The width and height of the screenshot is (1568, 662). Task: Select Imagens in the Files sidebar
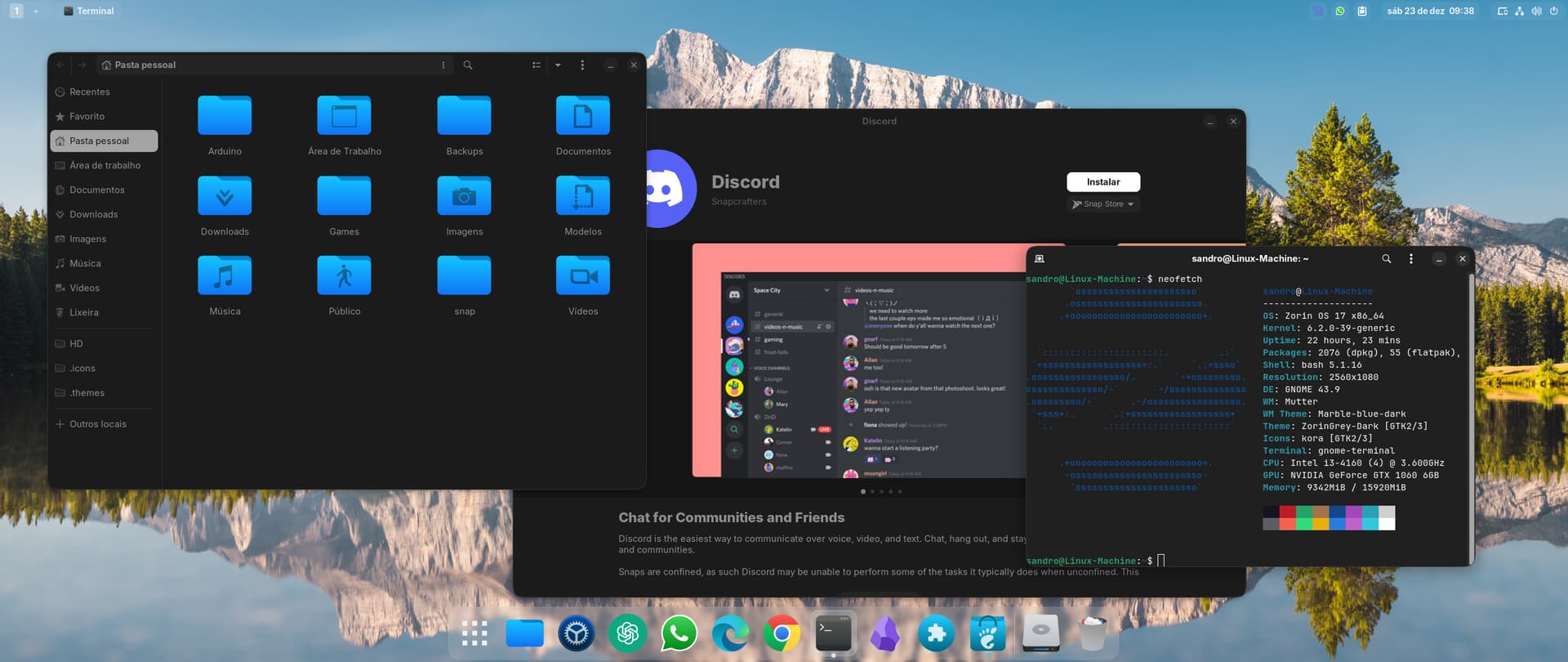pos(104,239)
